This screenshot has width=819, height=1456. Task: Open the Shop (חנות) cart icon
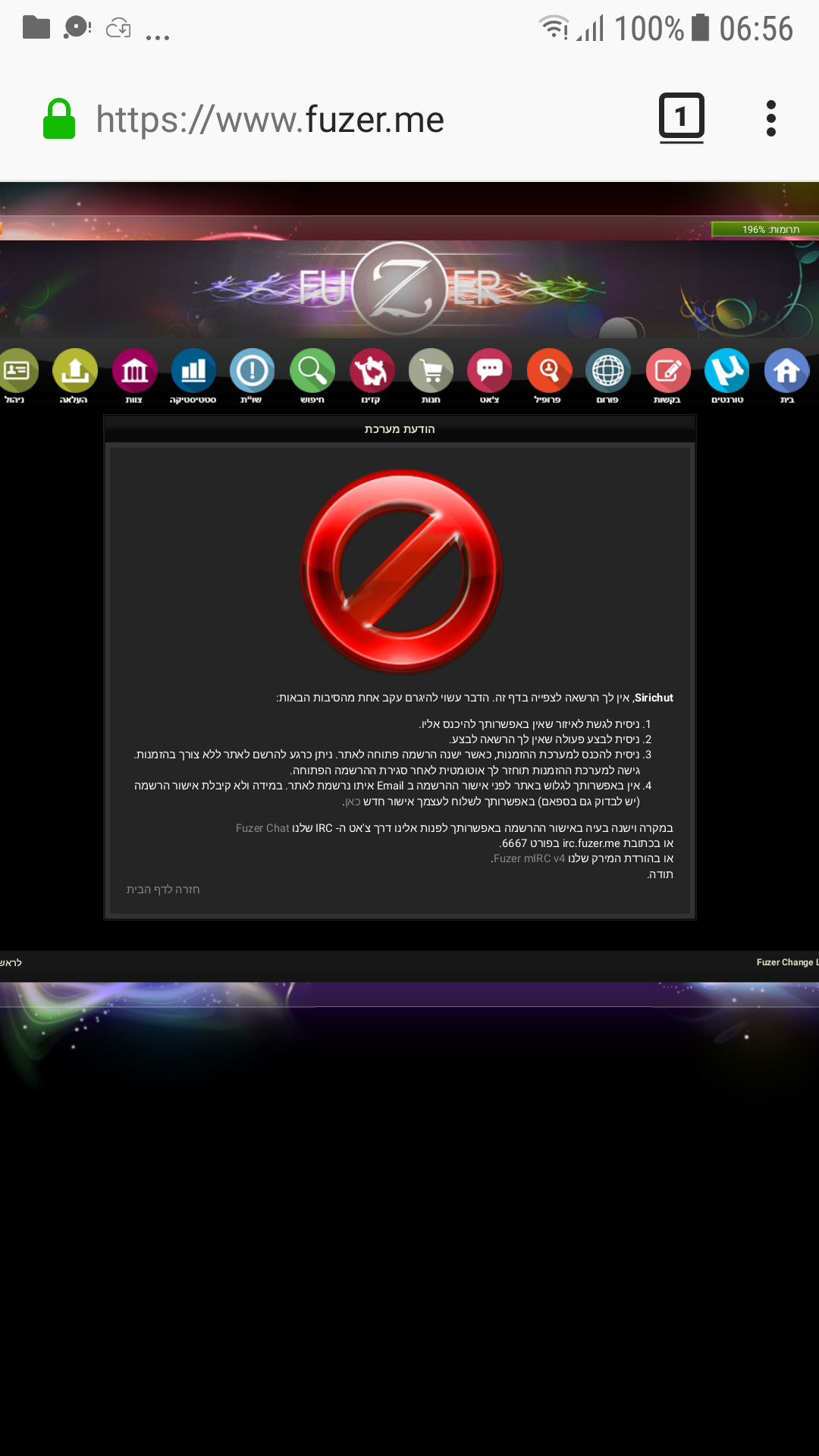point(431,371)
